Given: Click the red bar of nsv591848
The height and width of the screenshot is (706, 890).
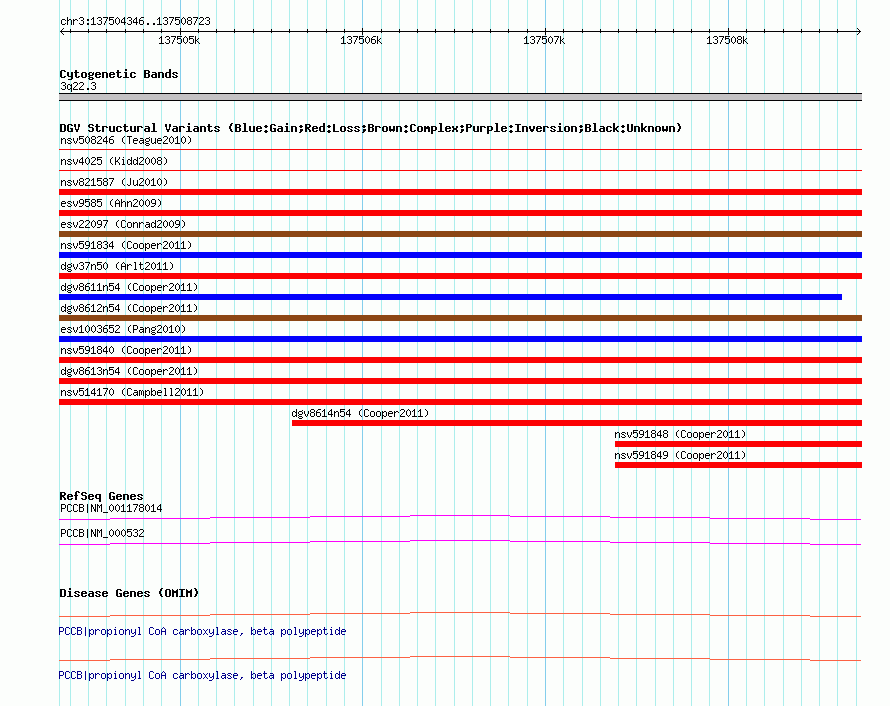Looking at the screenshot, I should pos(738,444).
